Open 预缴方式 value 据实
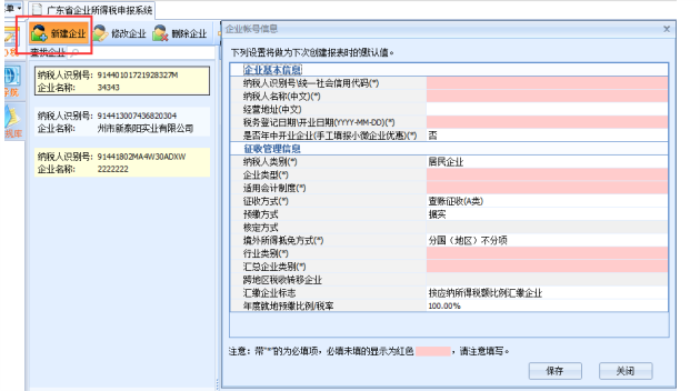 [x=547, y=214]
